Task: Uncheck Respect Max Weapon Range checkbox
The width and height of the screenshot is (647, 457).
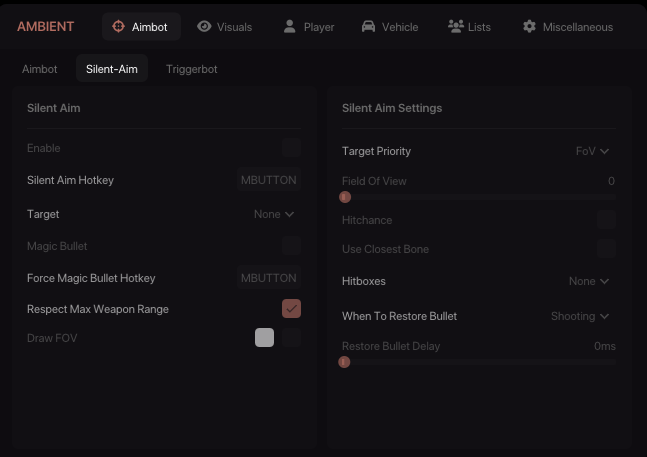Action: 291,309
